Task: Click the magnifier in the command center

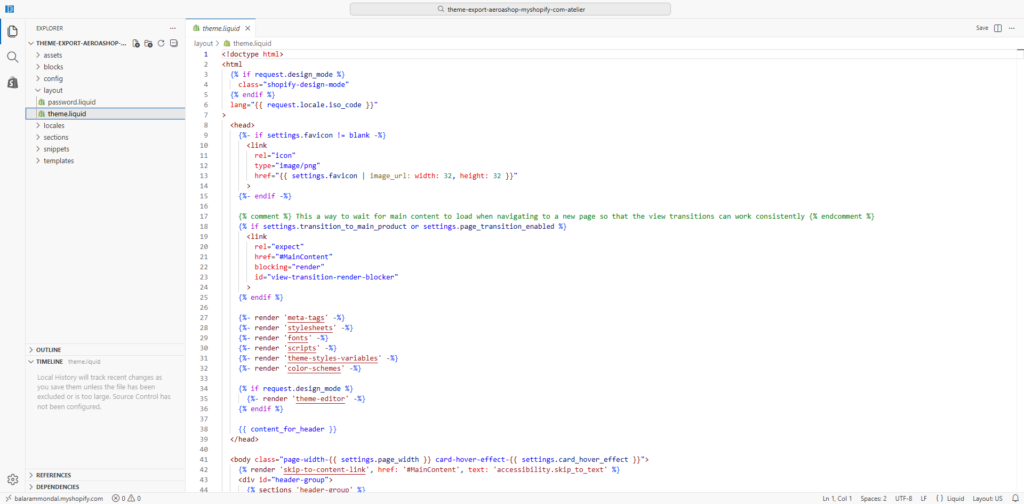Action: tap(441, 10)
